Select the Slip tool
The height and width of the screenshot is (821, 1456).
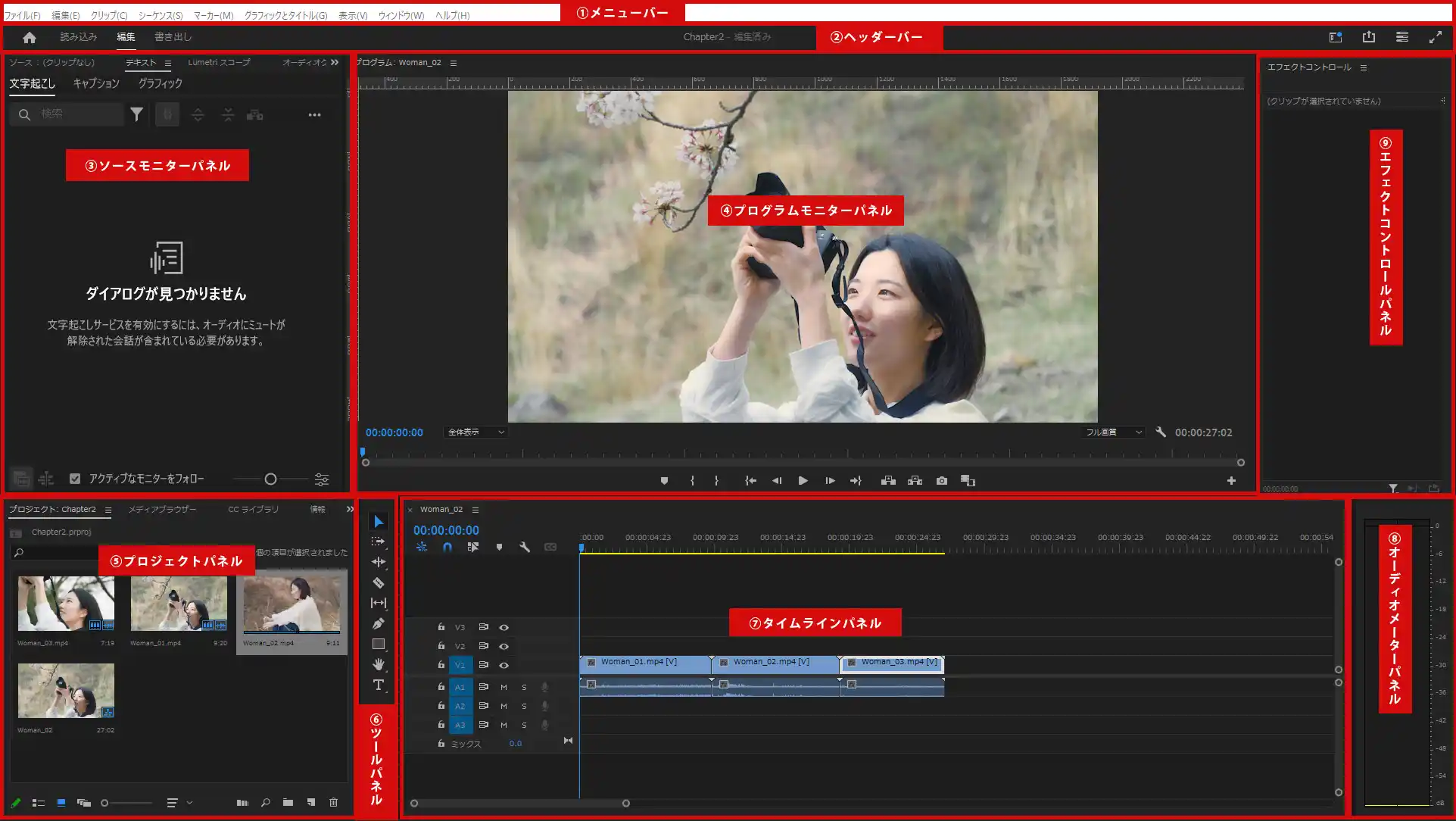[378, 603]
